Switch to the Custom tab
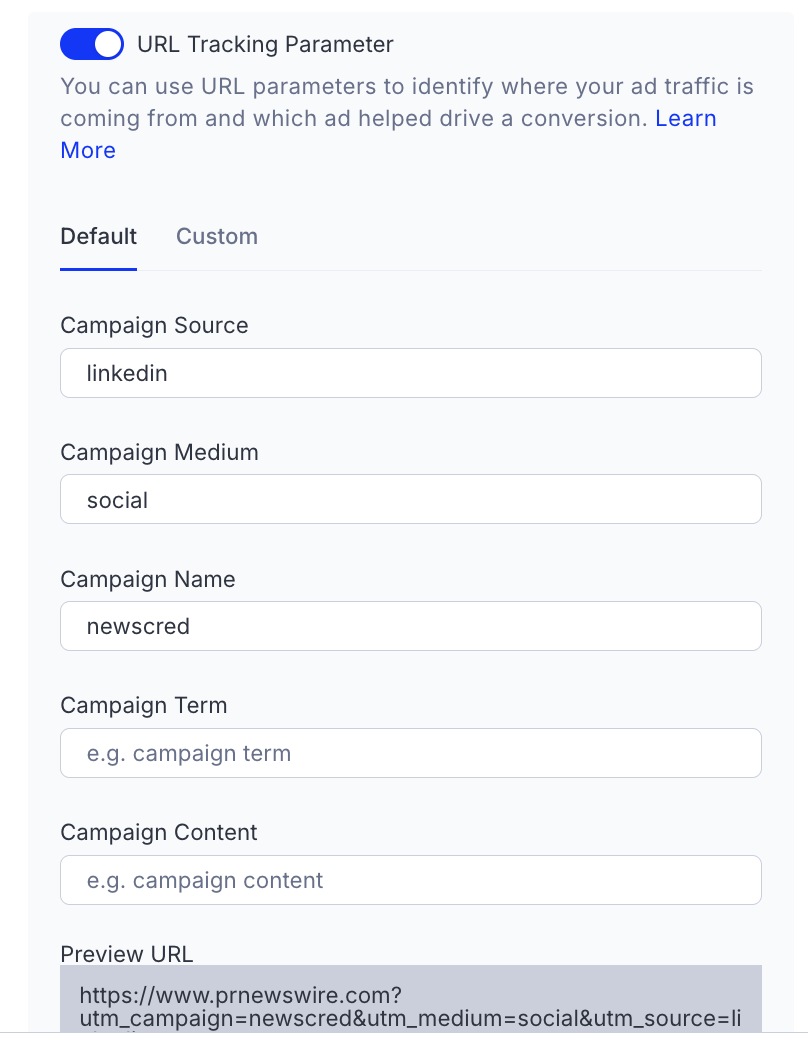This screenshot has width=808, height=1040. tap(217, 237)
